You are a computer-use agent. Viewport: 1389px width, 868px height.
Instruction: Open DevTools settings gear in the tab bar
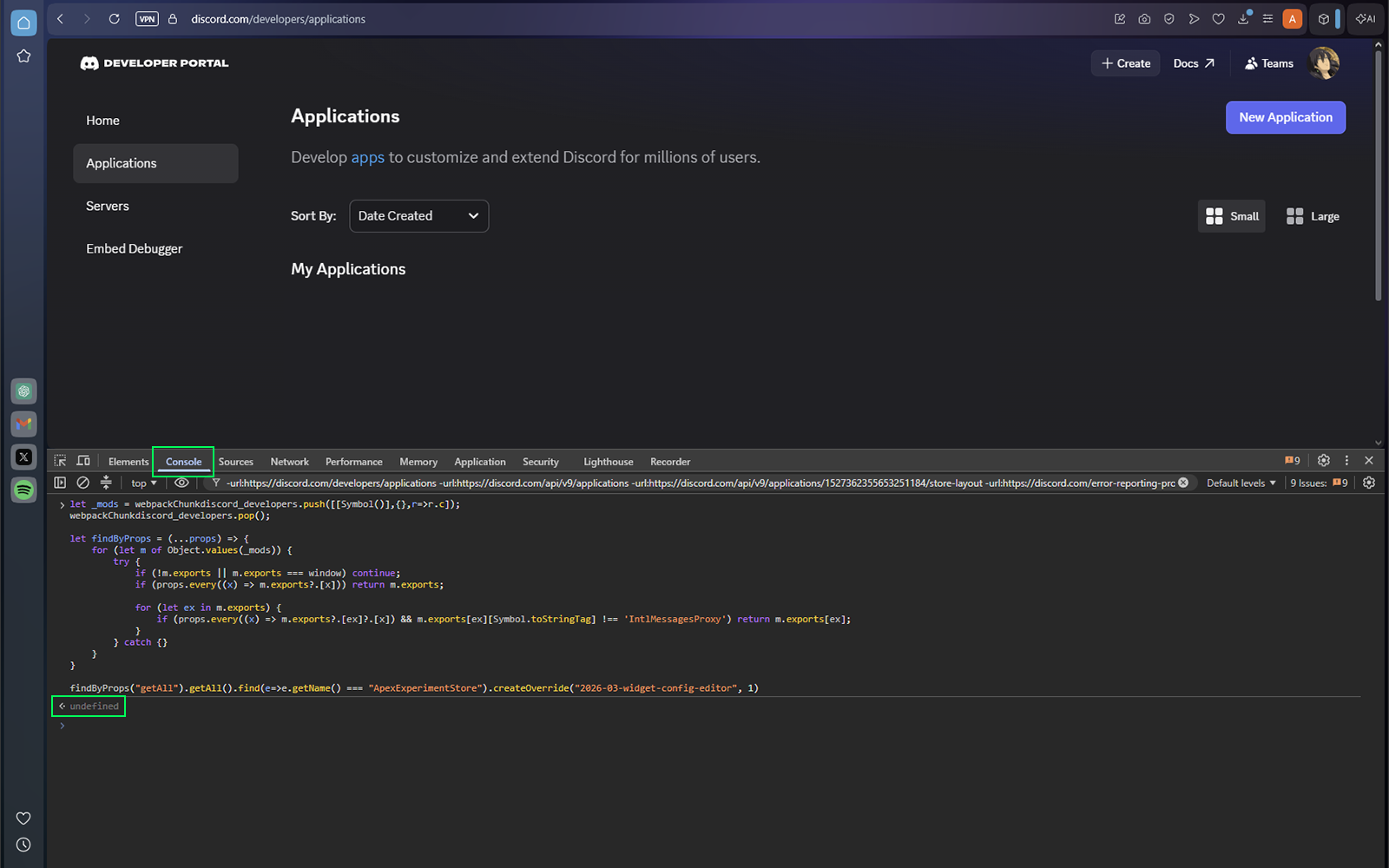pos(1323,461)
